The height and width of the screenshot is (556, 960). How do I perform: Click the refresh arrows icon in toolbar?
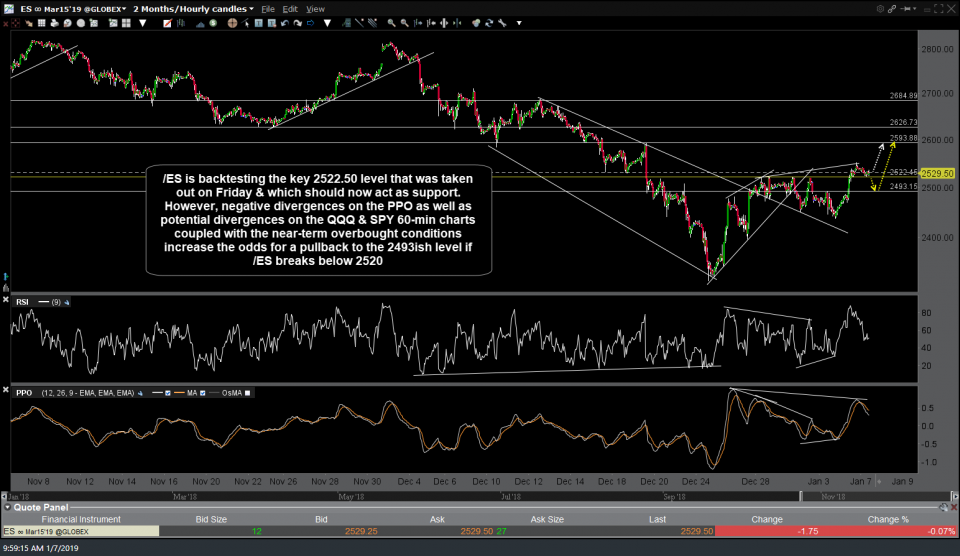tap(489, 23)
